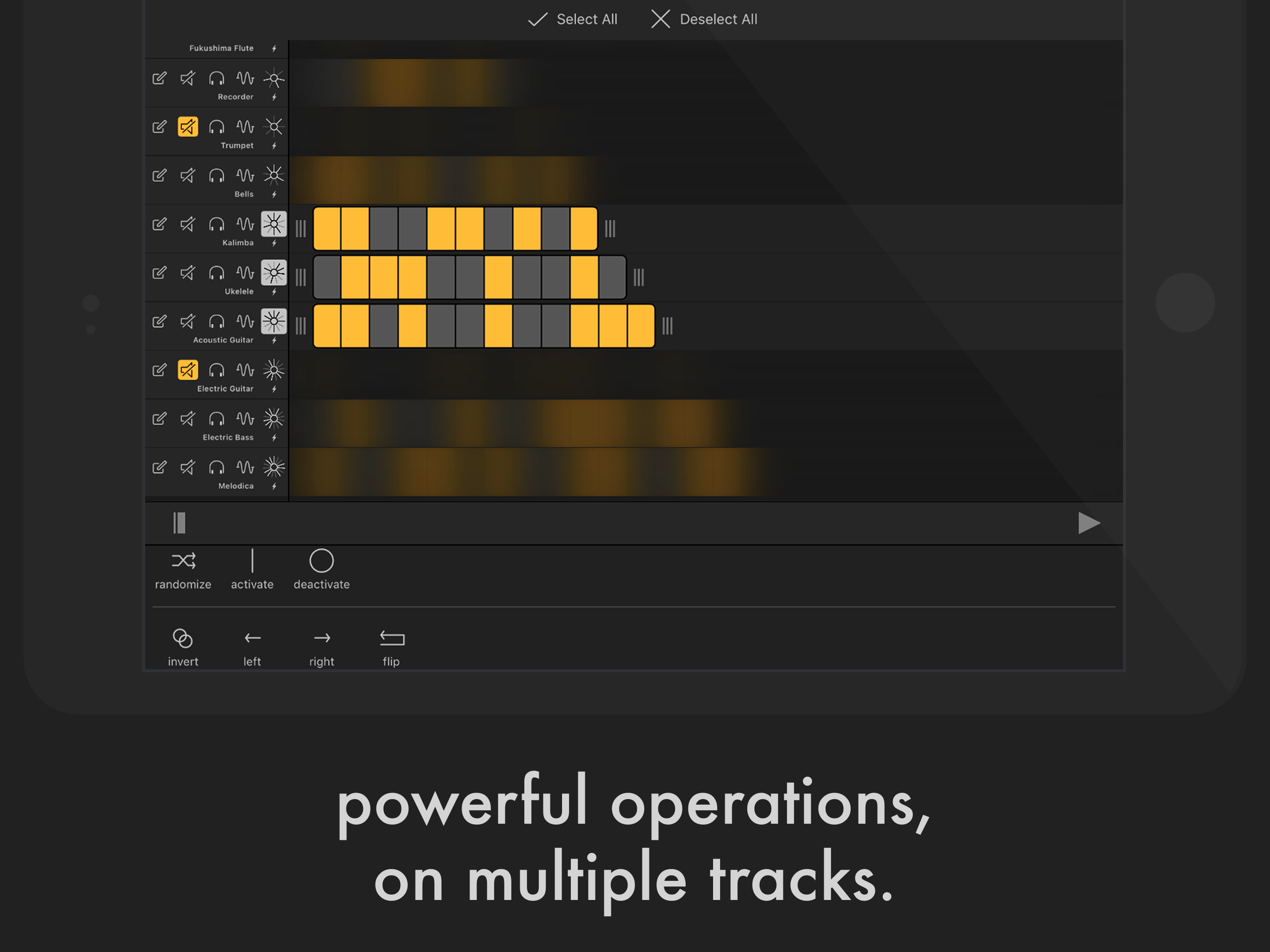Click the randomize shuffle icon
This screenshot has width=1270, height=952.
tap(183, 561)
